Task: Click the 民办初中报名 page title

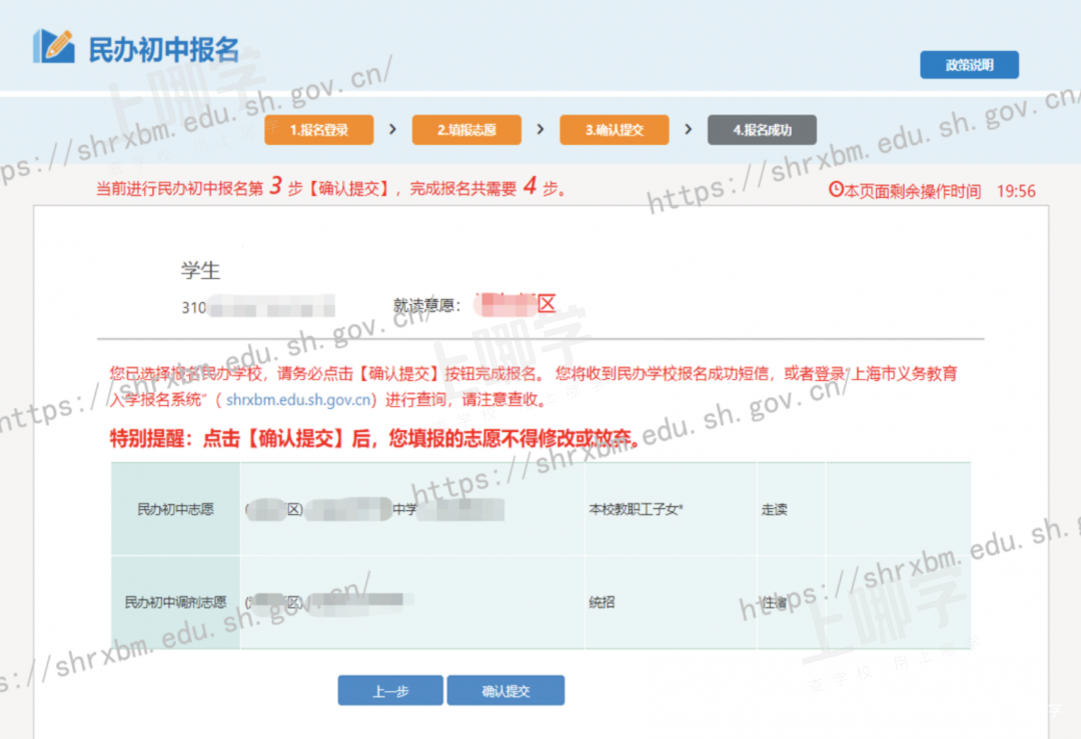Action: coord(164,49)
